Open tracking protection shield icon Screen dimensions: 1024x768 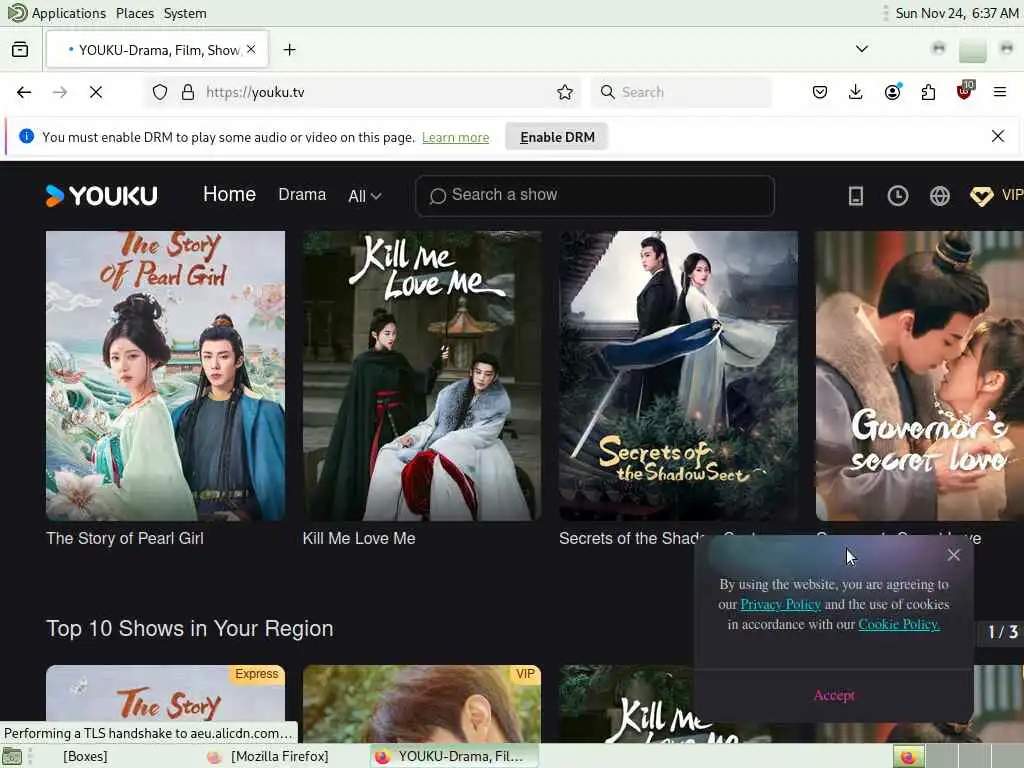(160, 92)
